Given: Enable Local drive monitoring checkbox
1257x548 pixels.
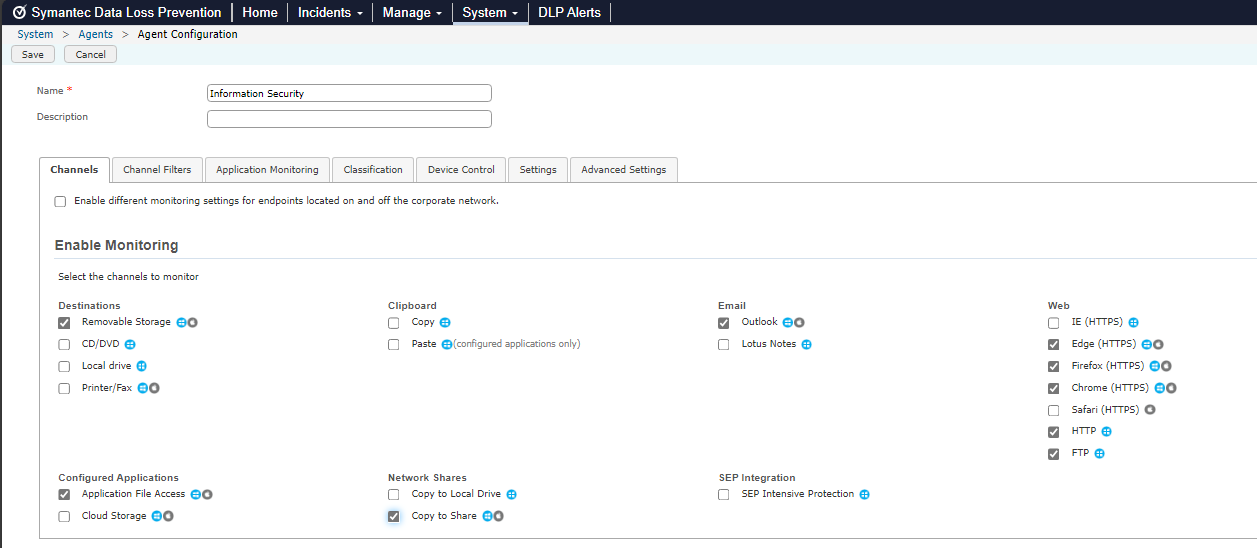Looking at the screenshot, I should point(64,367).
